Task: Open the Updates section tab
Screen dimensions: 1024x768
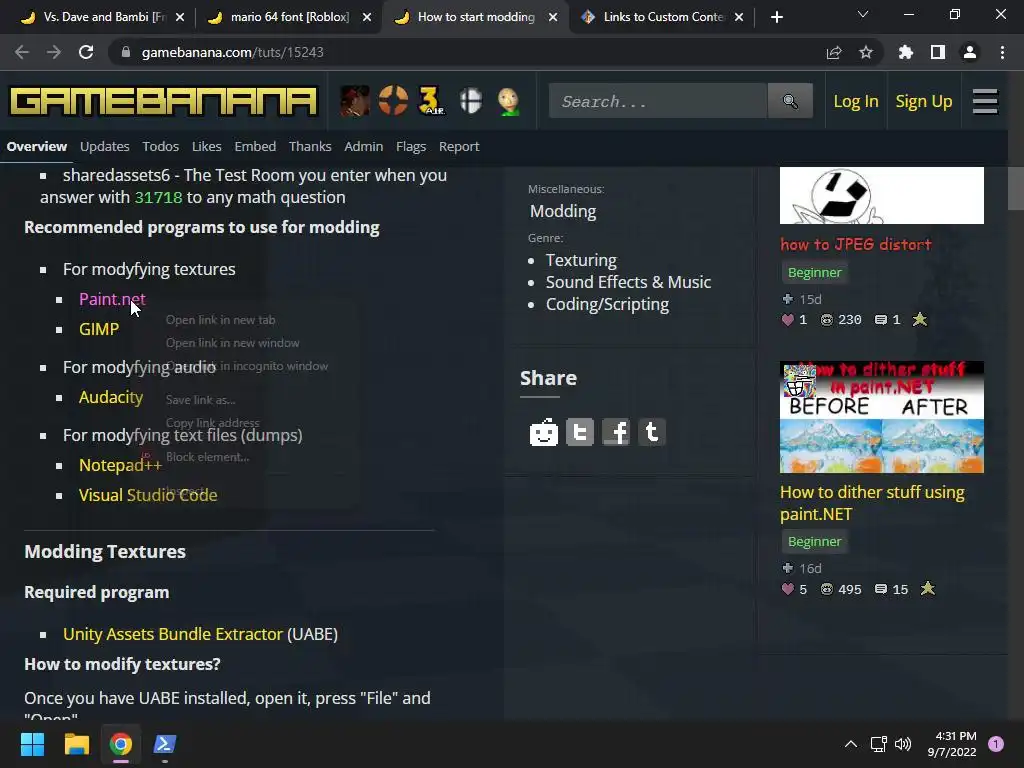Action: point(104,146)
